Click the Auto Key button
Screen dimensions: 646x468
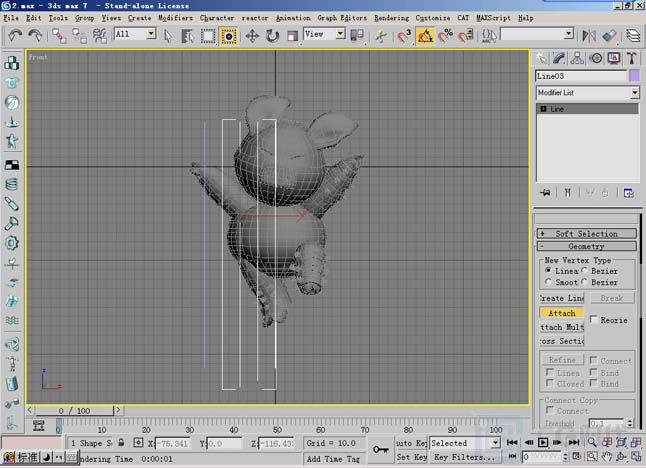(411, 443)
